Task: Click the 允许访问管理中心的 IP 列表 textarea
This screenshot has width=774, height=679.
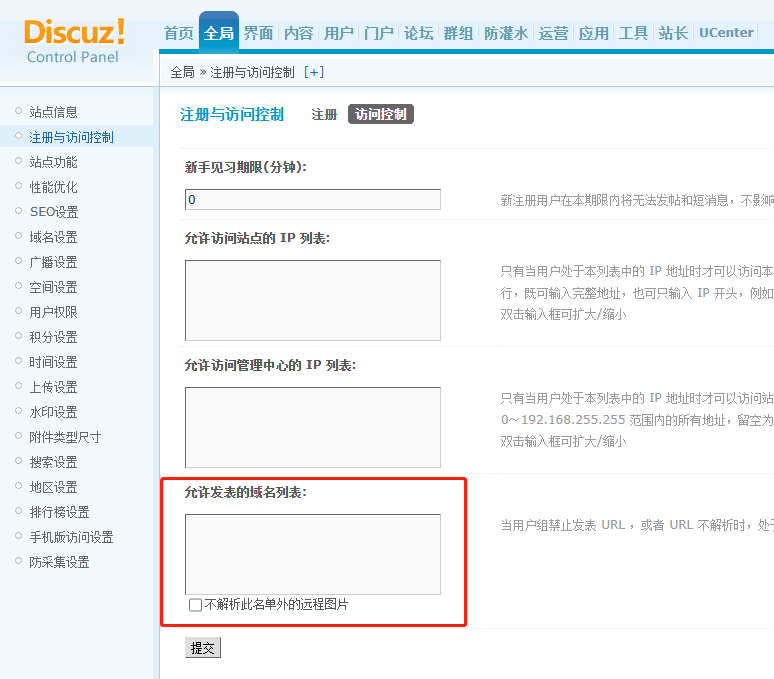Action: tap(313, 427)
